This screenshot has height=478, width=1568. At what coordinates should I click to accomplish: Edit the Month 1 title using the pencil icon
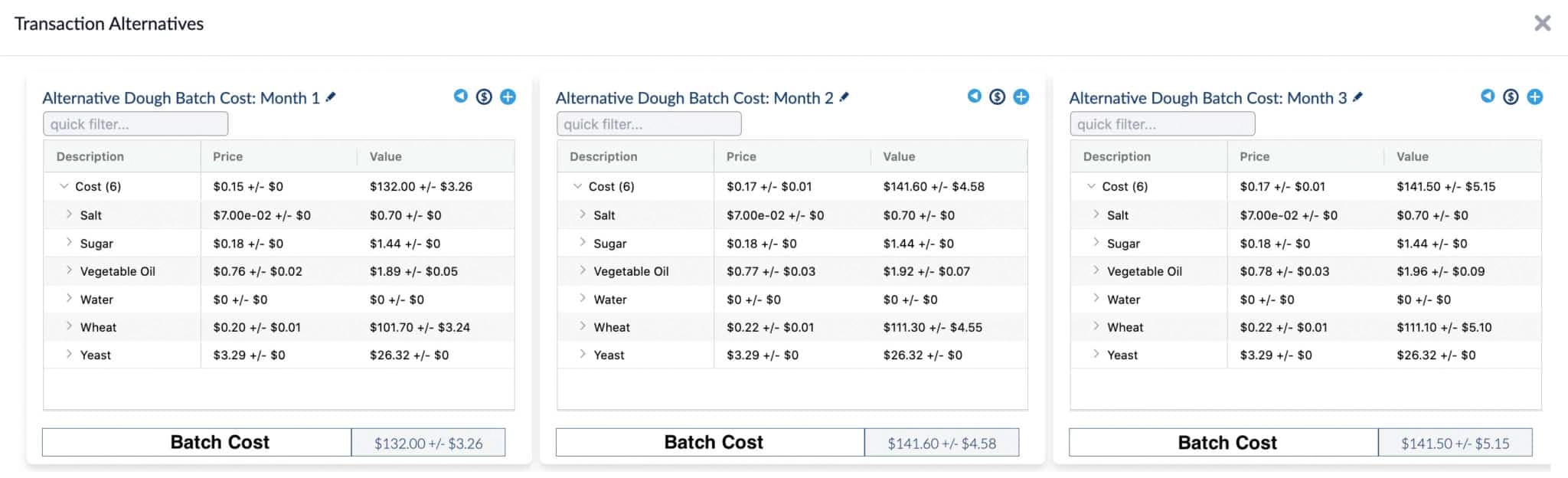(332, 97)
